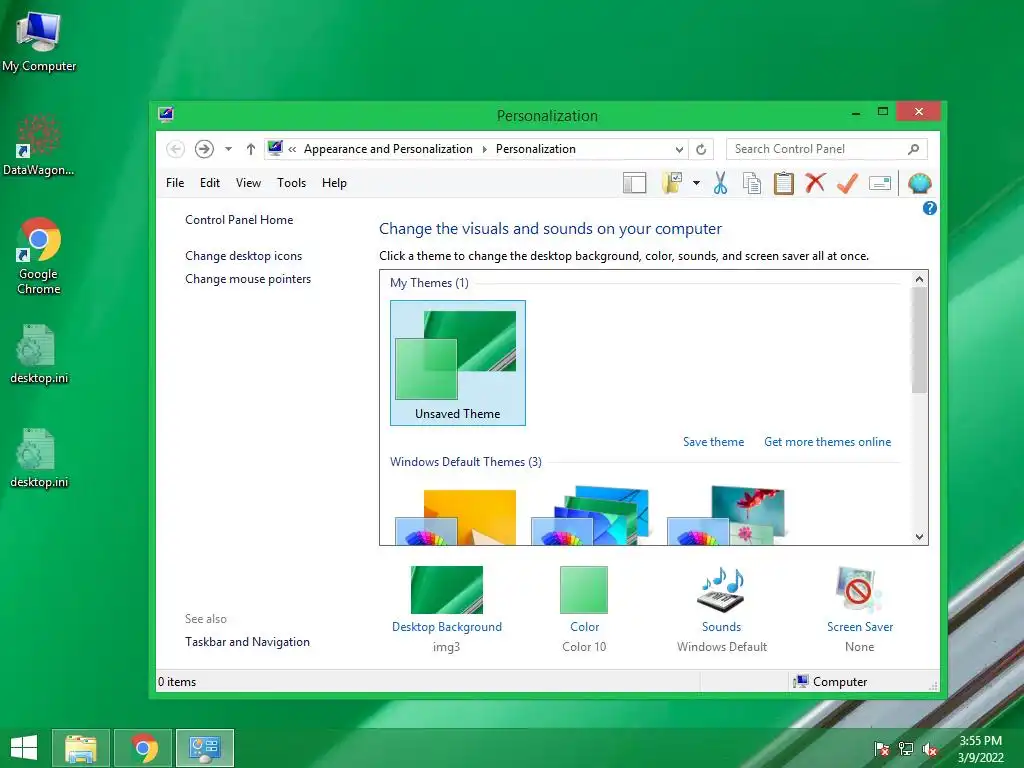Click Appearance and Personalization breadcrumb
Image resolution: width=1024 pixels, height=768 pixels.
(x=388, y=149)
